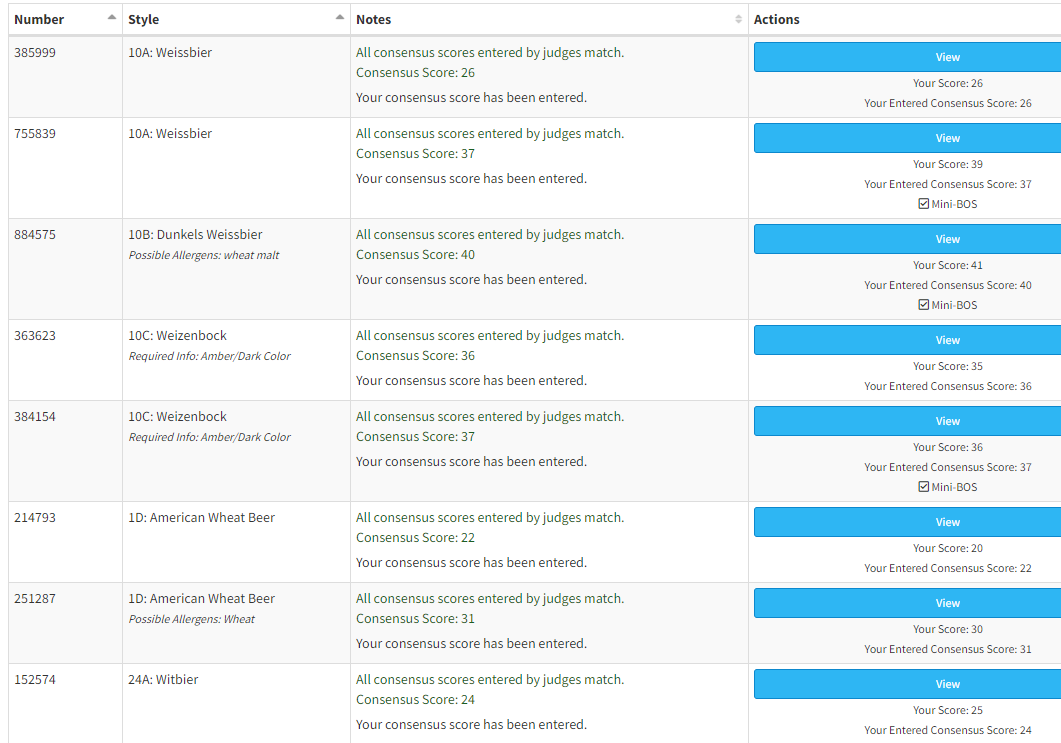This screenshot has height=743, width=1061.
Task: Click the Notes column header
Action: (374, 19)
